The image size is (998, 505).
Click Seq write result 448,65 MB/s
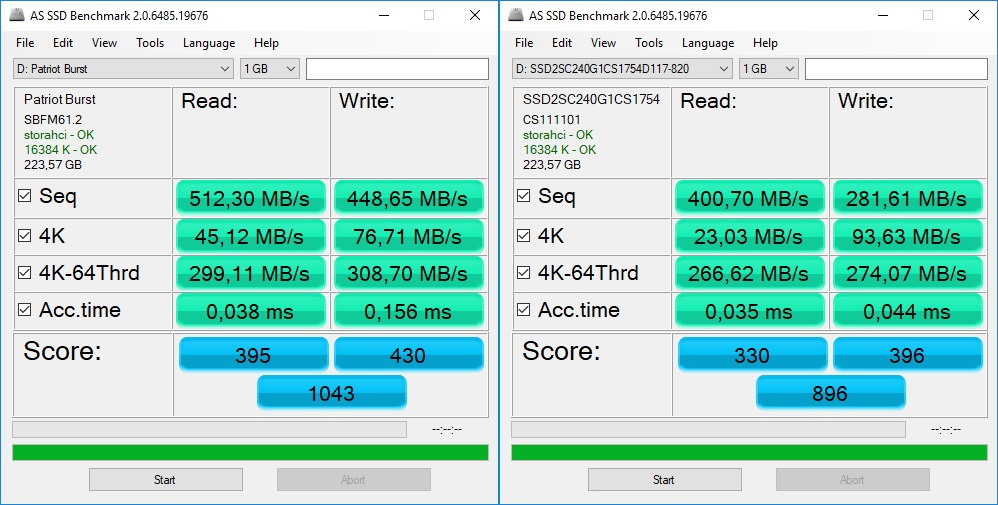[409, 198]
